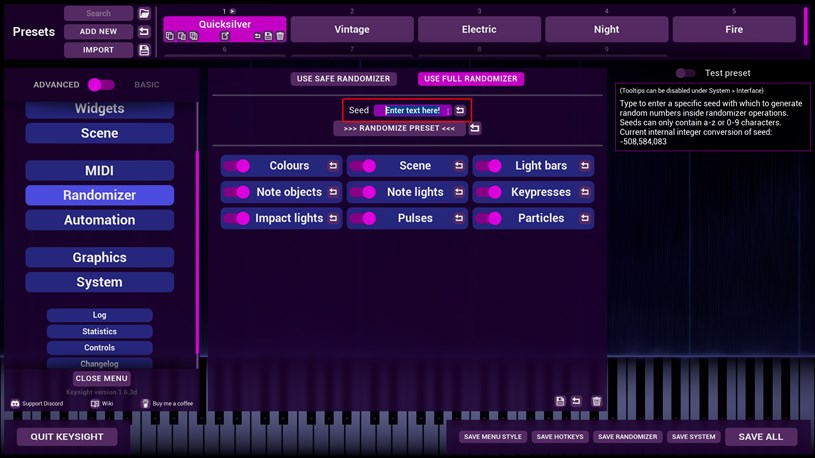815x458 pixels.
Task: Open the Log page
Action: click(99, 315)
